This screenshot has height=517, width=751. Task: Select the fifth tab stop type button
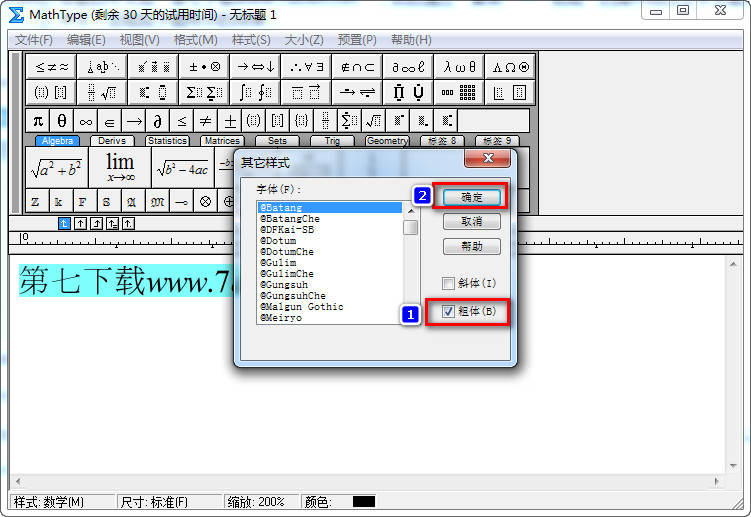coord(128,223)
